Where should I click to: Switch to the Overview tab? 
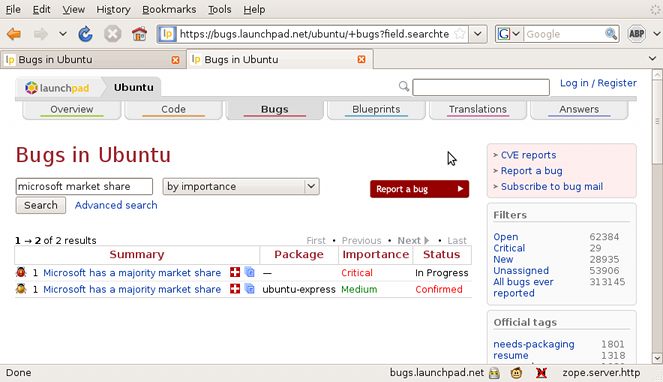coord(71,110)
